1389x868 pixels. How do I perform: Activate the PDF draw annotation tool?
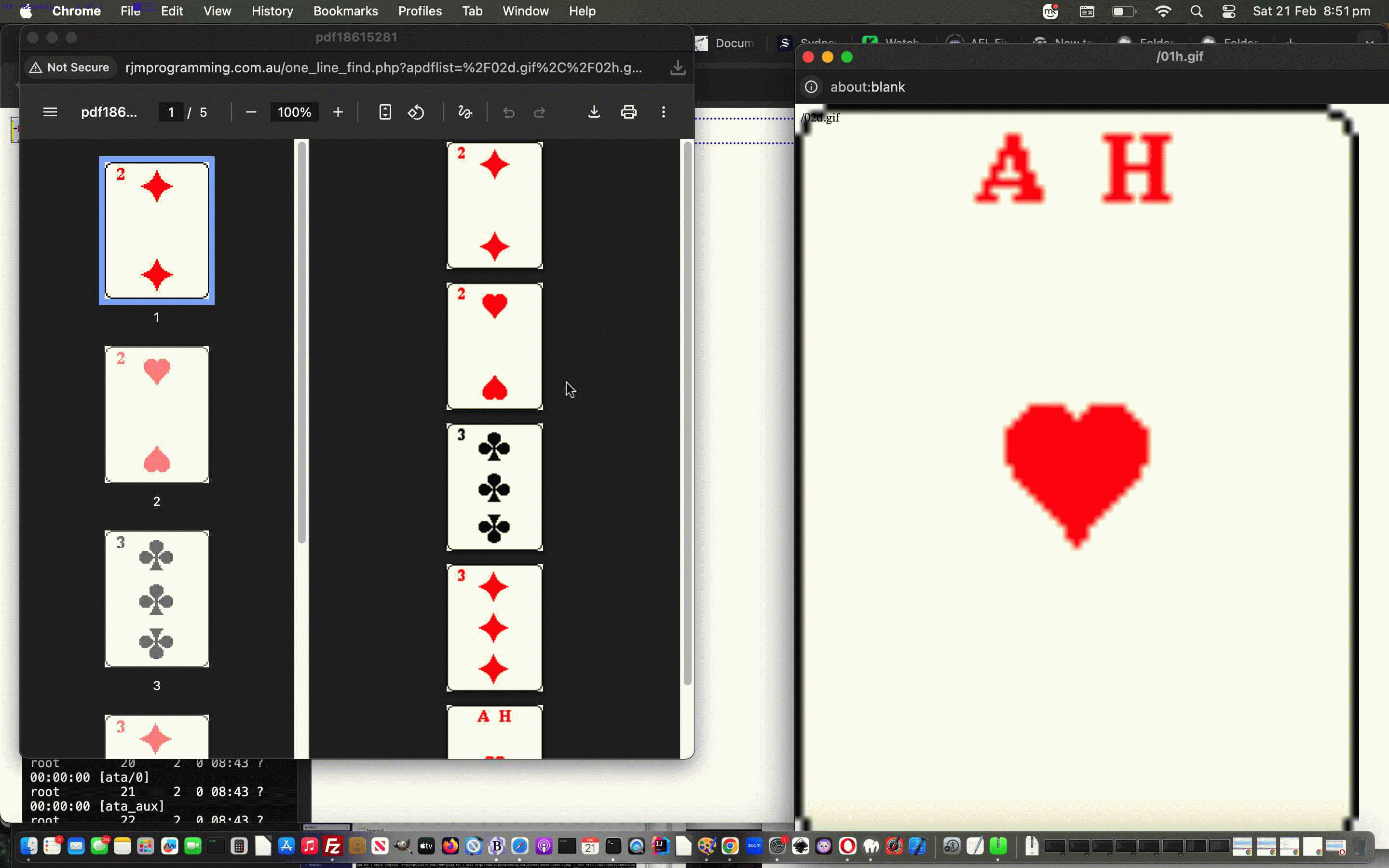click(x=465, y=112)
